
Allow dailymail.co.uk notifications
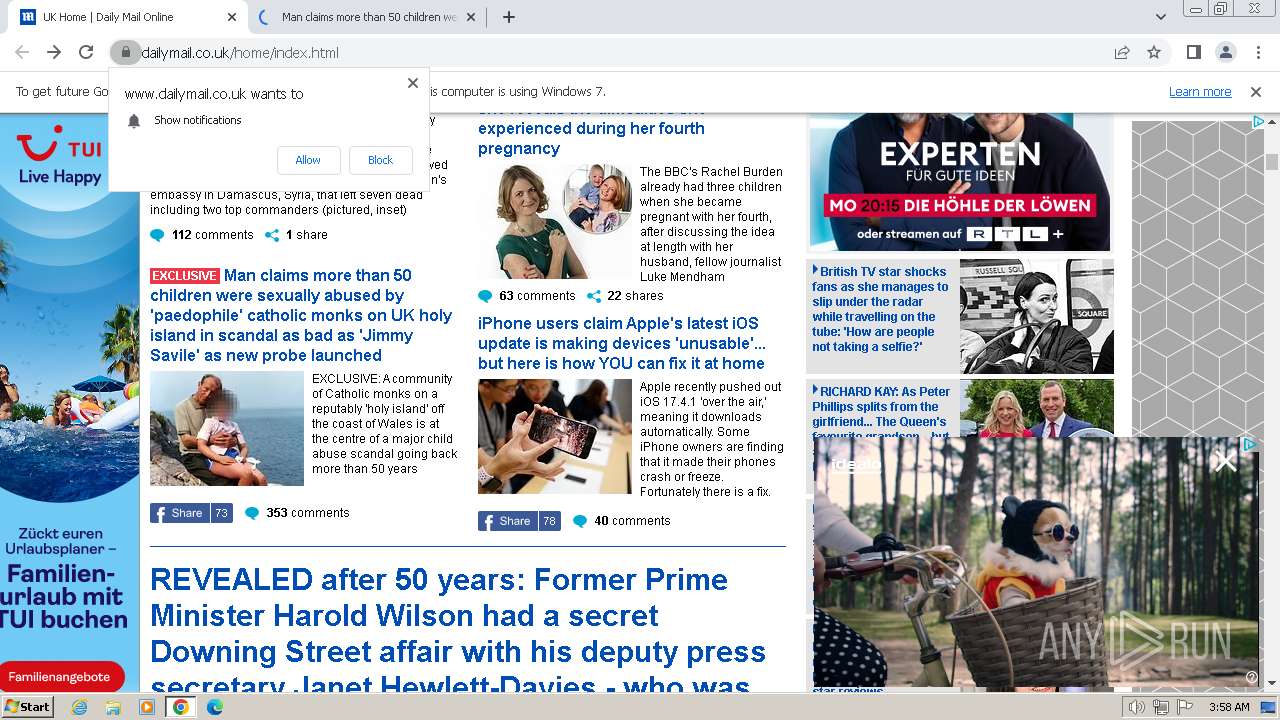coord(308,160)
